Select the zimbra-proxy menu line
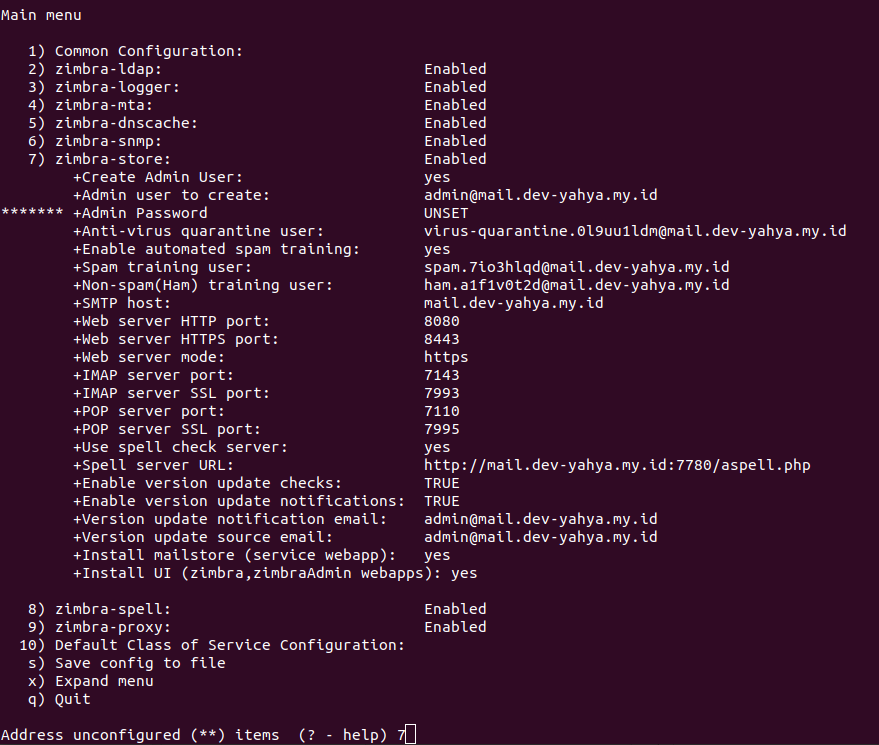Viewport: 879px width, 745px height. coord(257,627)
